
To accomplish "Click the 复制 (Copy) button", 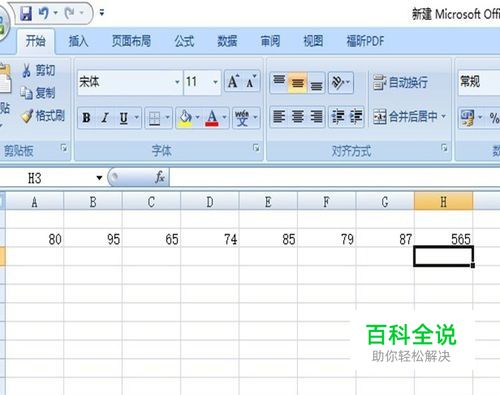I will (38, 93).
